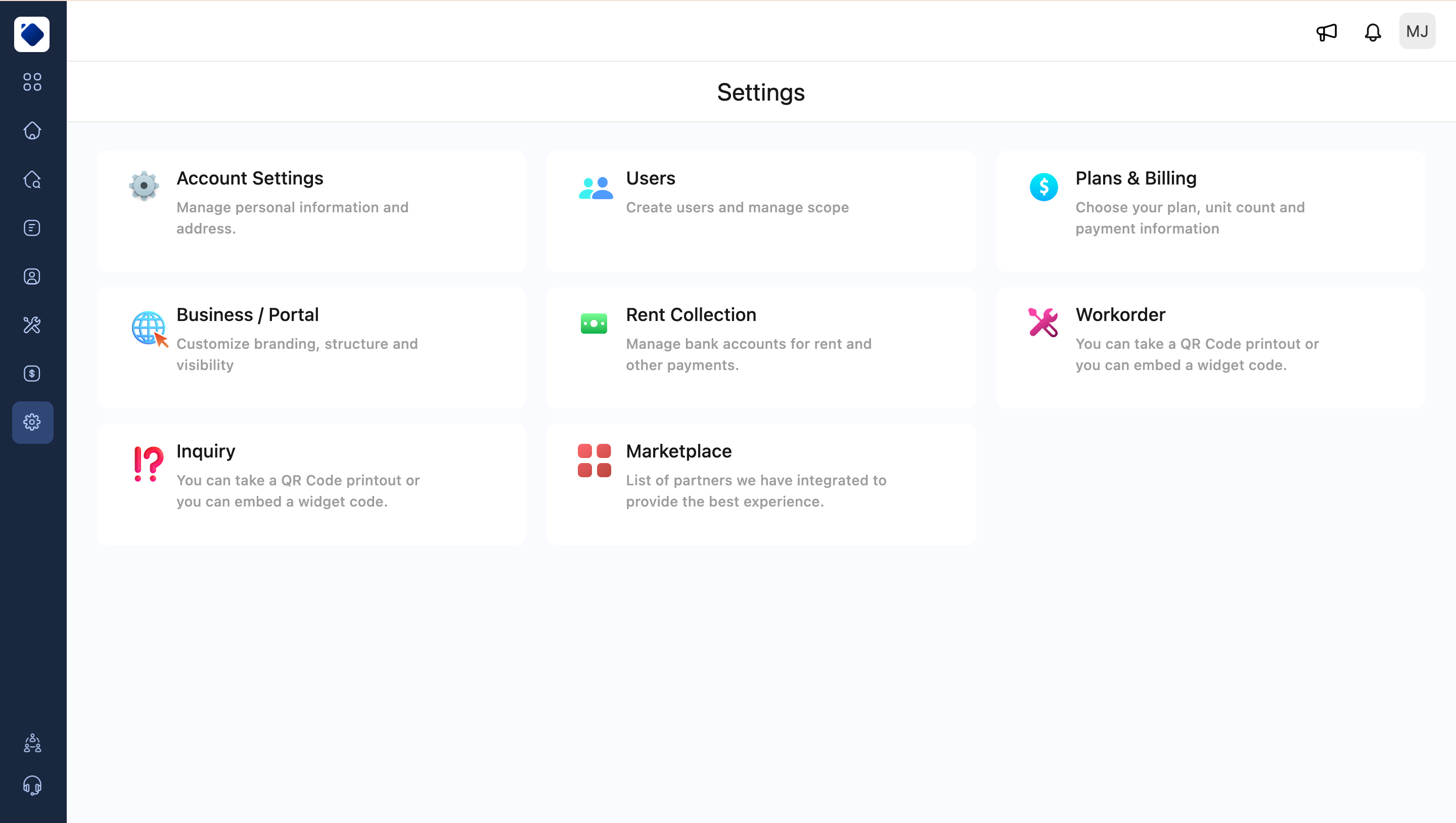Viewport: 1456px width, 823px height.
Task: Open the MJ user profile avatar
Action: [x=1417, y=32]
